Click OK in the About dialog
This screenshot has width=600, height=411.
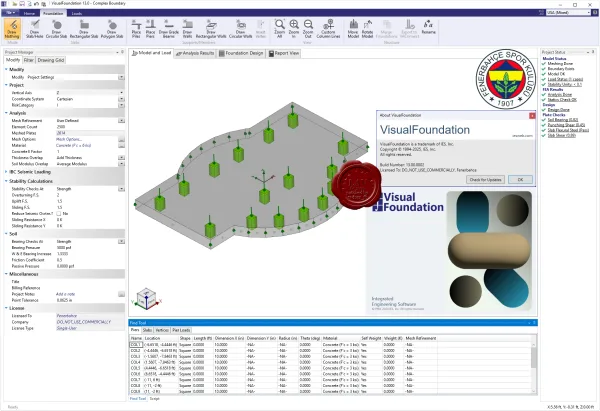coord(520,179)
